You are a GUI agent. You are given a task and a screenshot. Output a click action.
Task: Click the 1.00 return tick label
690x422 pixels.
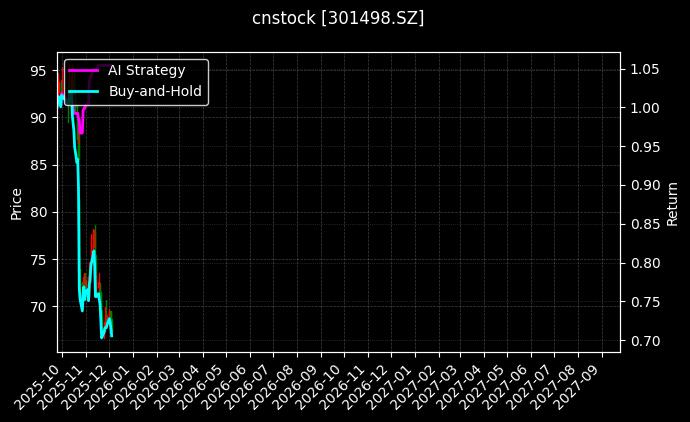click(644, 108)
